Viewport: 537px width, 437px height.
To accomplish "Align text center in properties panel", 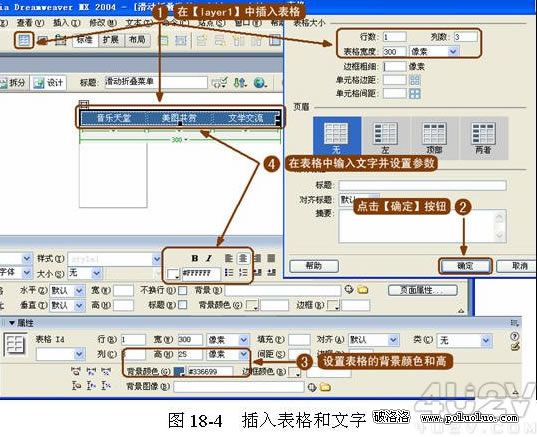I will 243,258.
